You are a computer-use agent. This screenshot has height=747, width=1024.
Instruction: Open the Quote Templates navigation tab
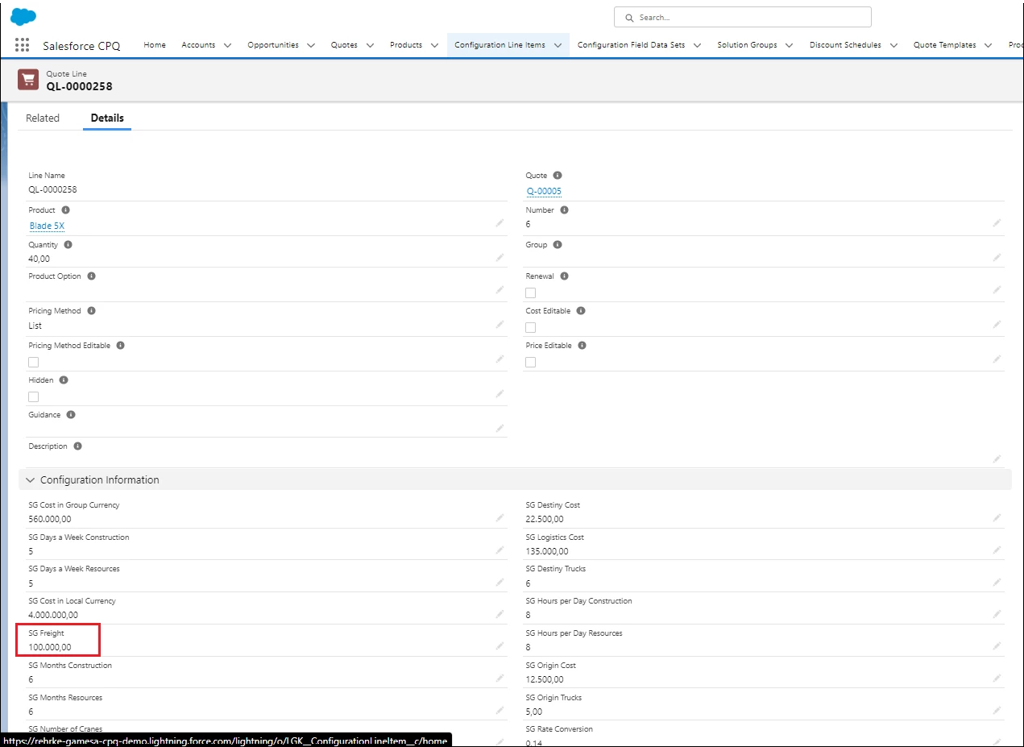pos(944,45)
